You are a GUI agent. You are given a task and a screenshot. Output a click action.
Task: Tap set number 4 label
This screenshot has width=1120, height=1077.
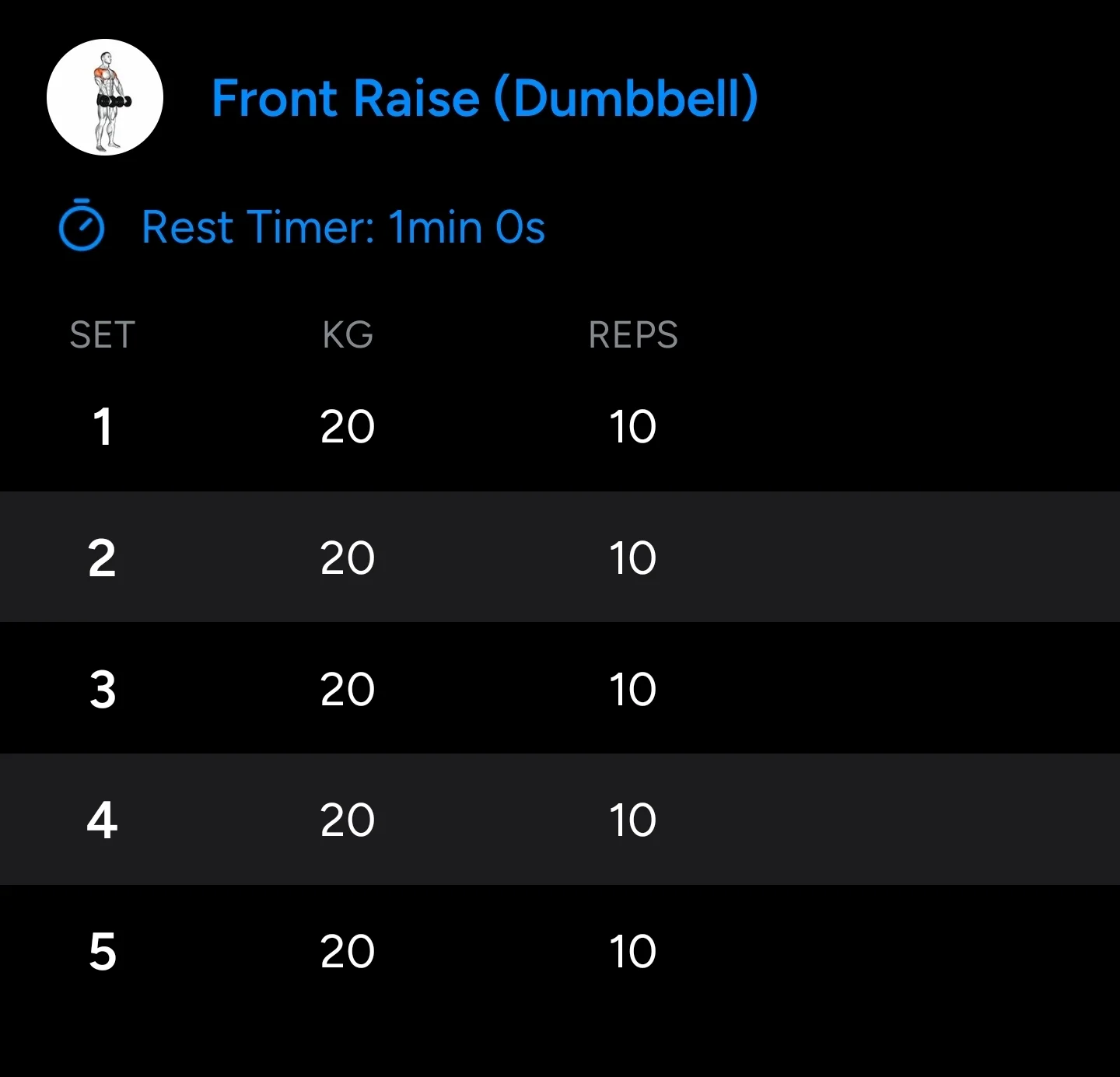click(103, 820)
